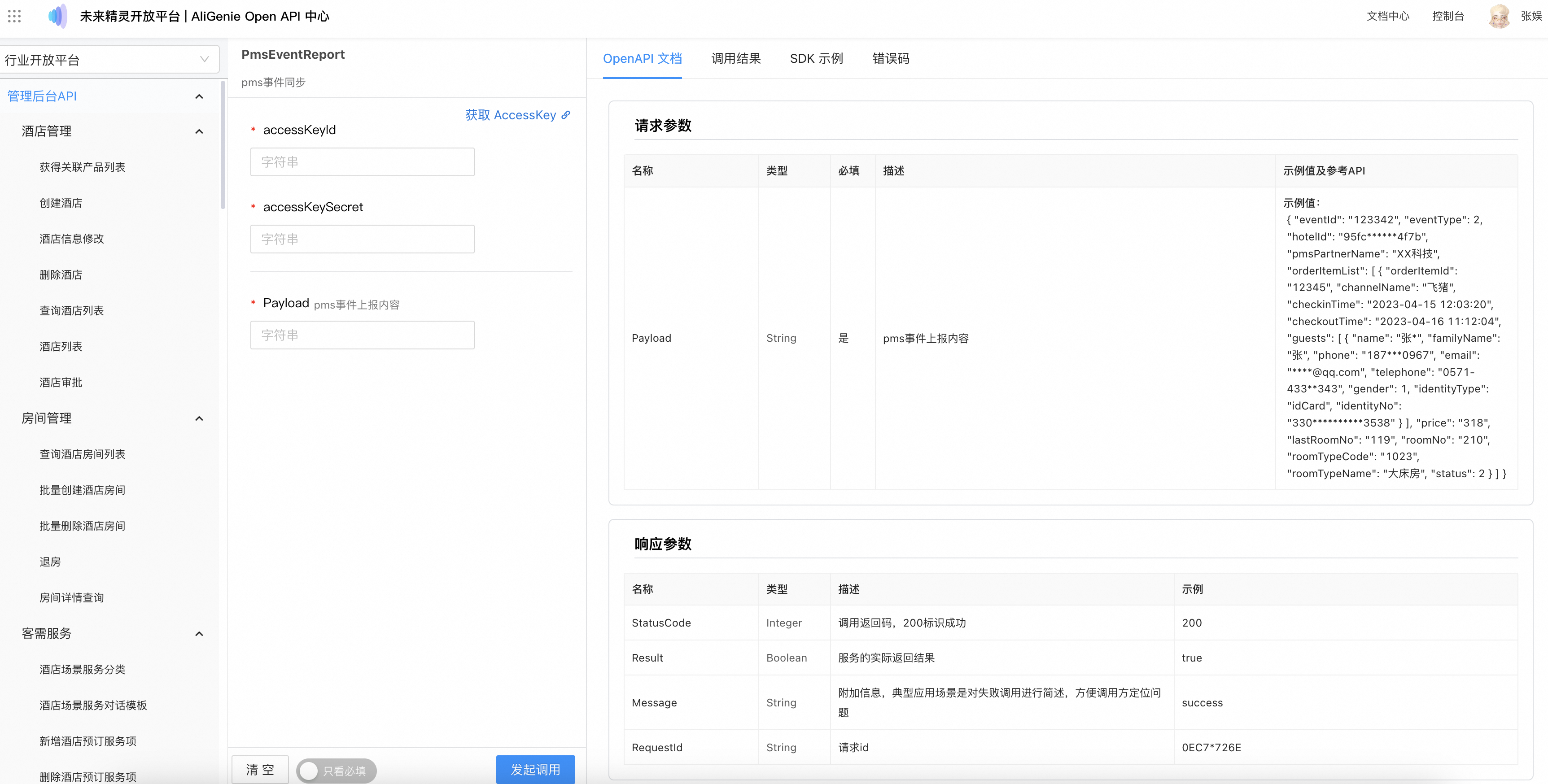Image resolution: width=1548 pixels, height=784 pixels.
Task: Click the Payload name cell in request table
Action: (x=652, y=338)
